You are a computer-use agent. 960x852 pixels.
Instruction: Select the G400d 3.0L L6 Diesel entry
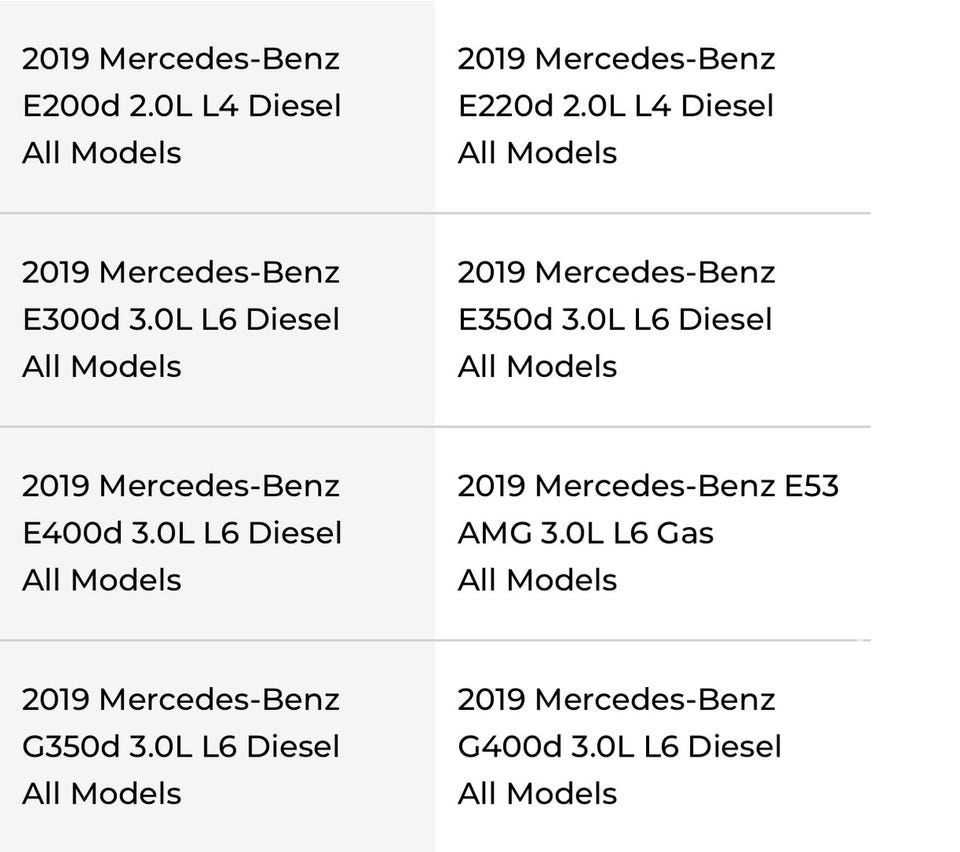(620, 747)
